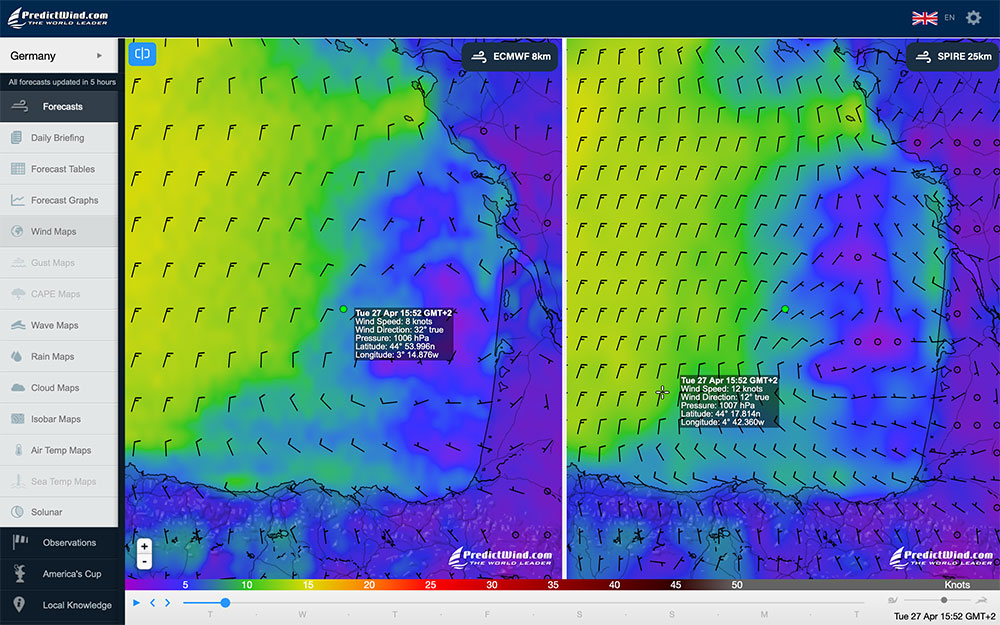Select Forecast Tables in the sidebar
The height and width of the screenshot is (625, 1000).
pos(62,169)
